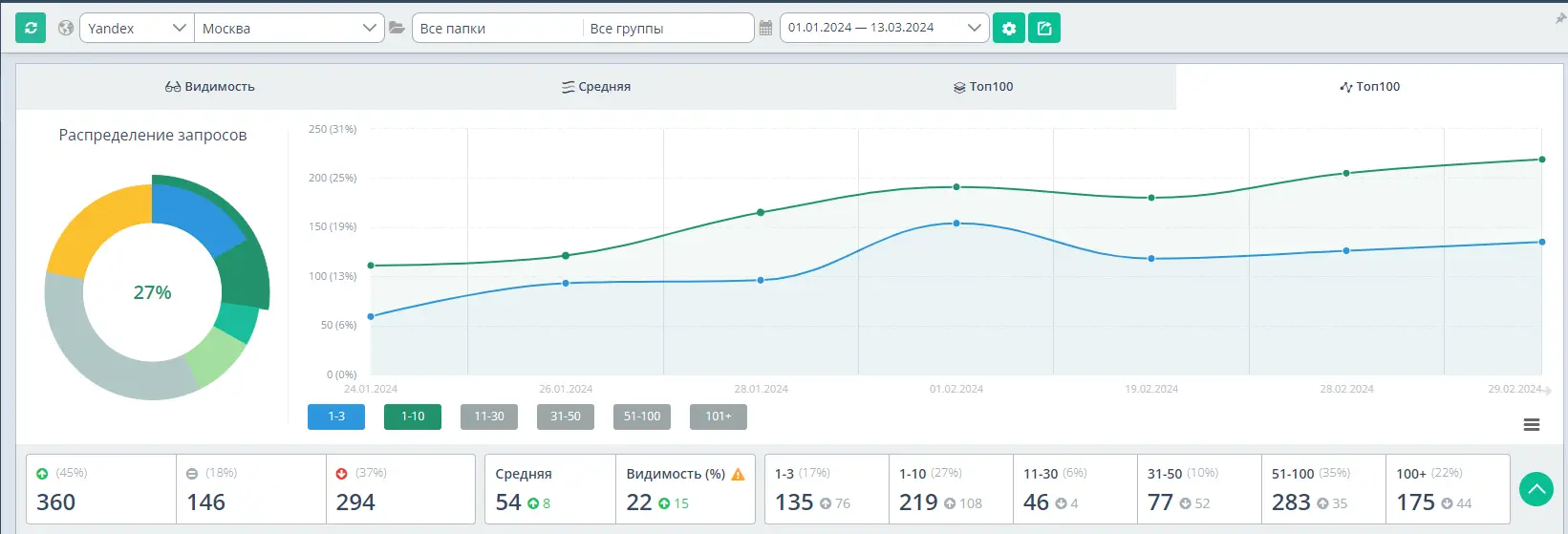Click the Все папки folder field
This screenshot has height=534, width=1568.
(x=497, y=28)
